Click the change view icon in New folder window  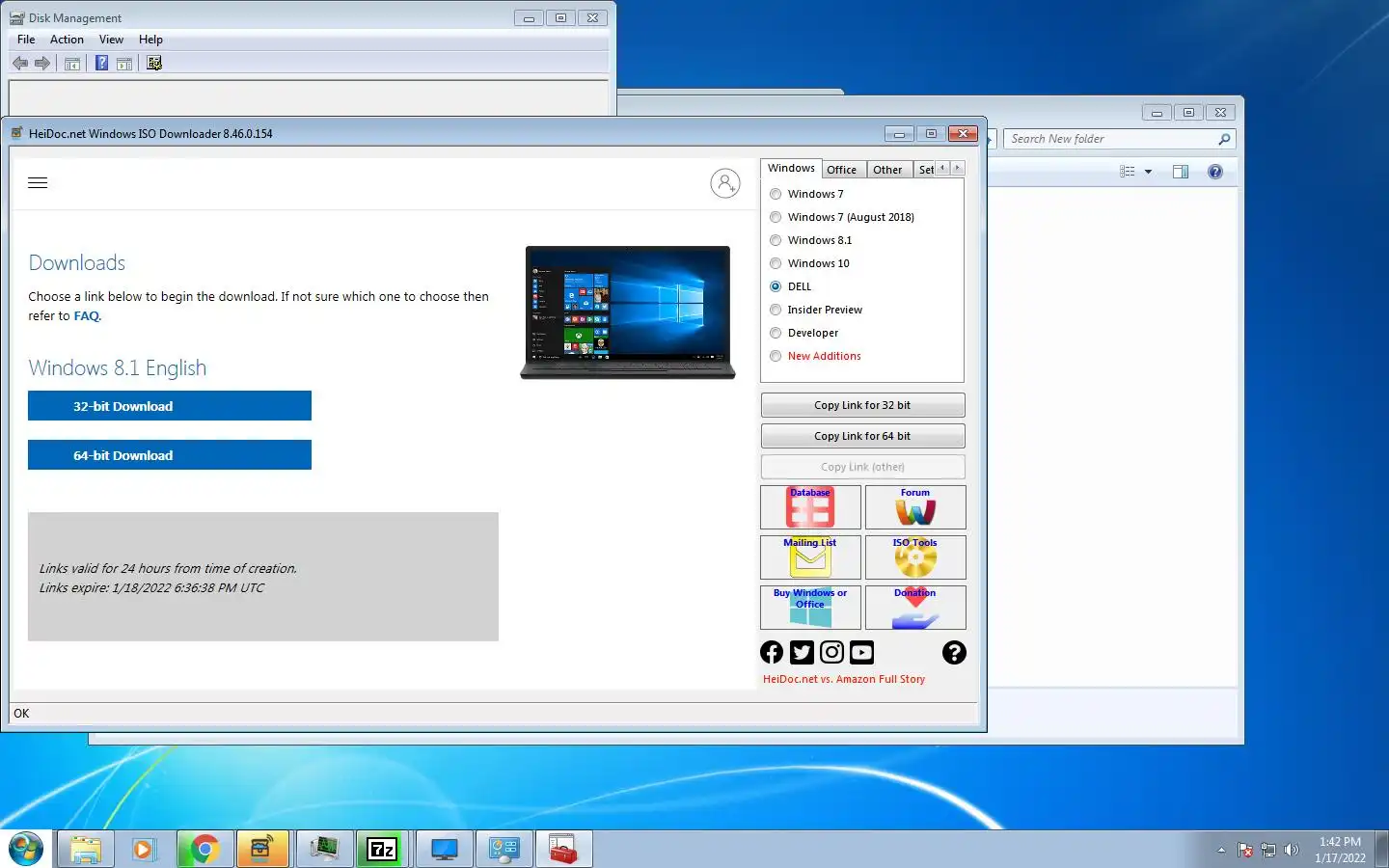coord(1127,172)
